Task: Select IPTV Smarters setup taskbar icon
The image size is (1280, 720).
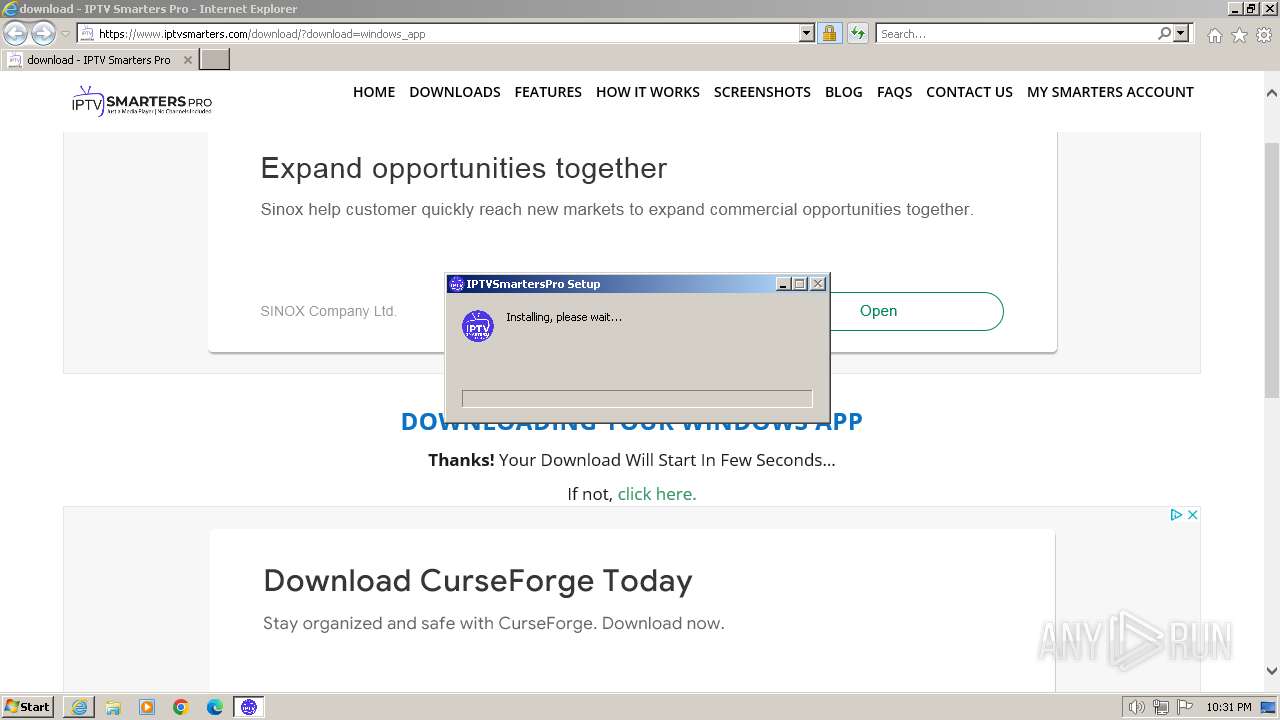Action: coord(249,707)
